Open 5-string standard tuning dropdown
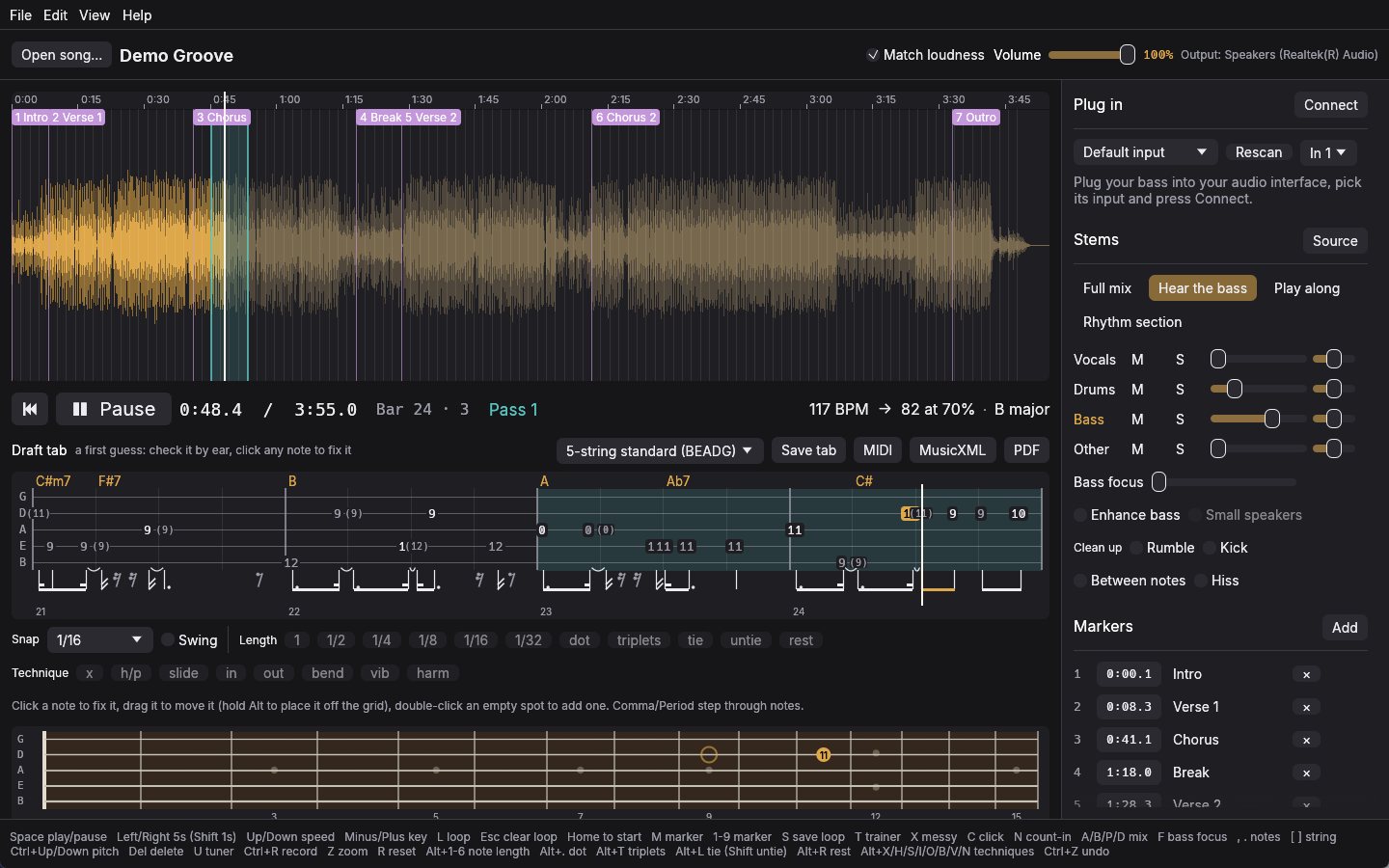The height and width of the screenshot is (868, 1389). click(x=660, y=450)
